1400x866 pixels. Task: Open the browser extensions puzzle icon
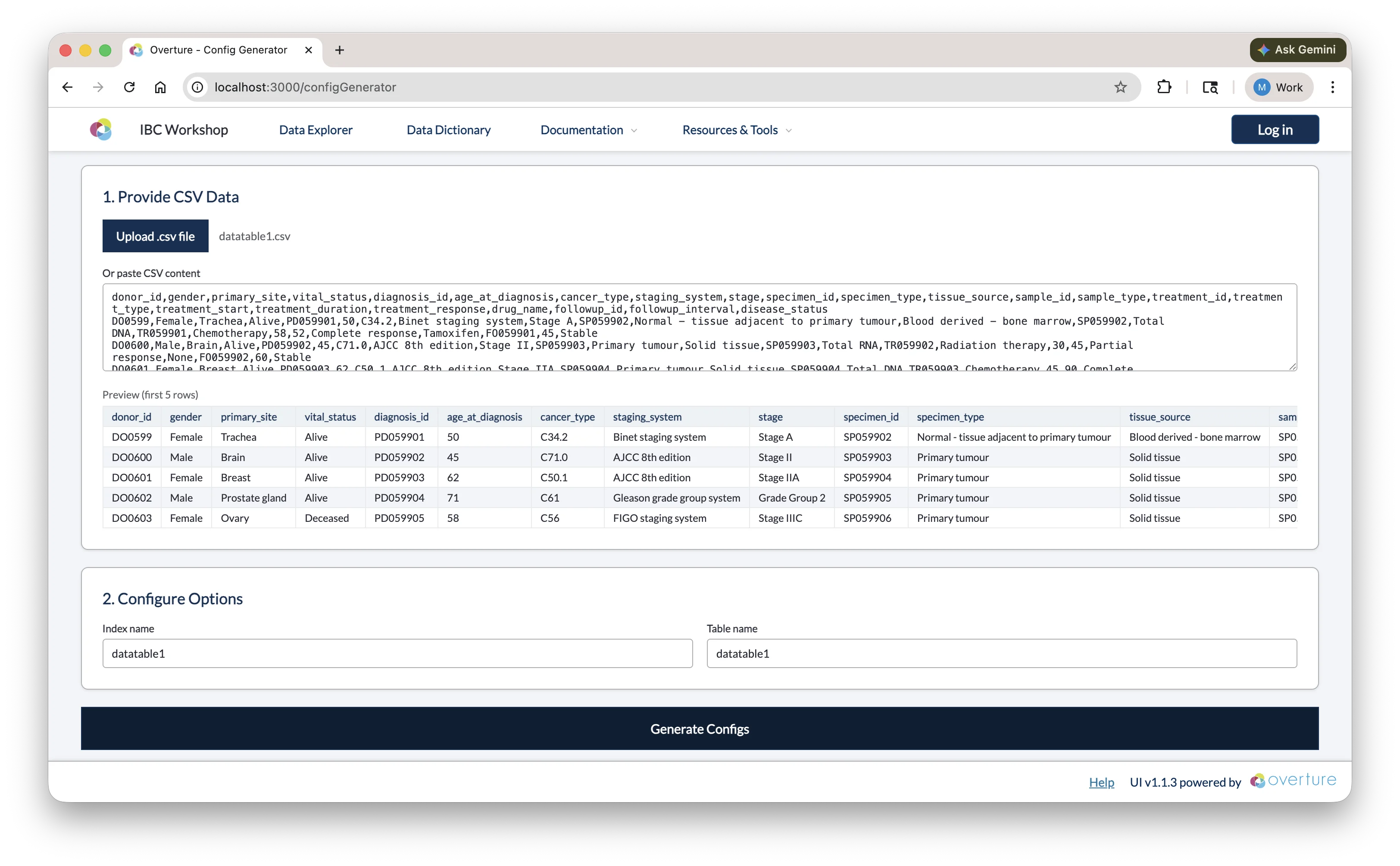pyautogui.click(x=1164, y=87)
